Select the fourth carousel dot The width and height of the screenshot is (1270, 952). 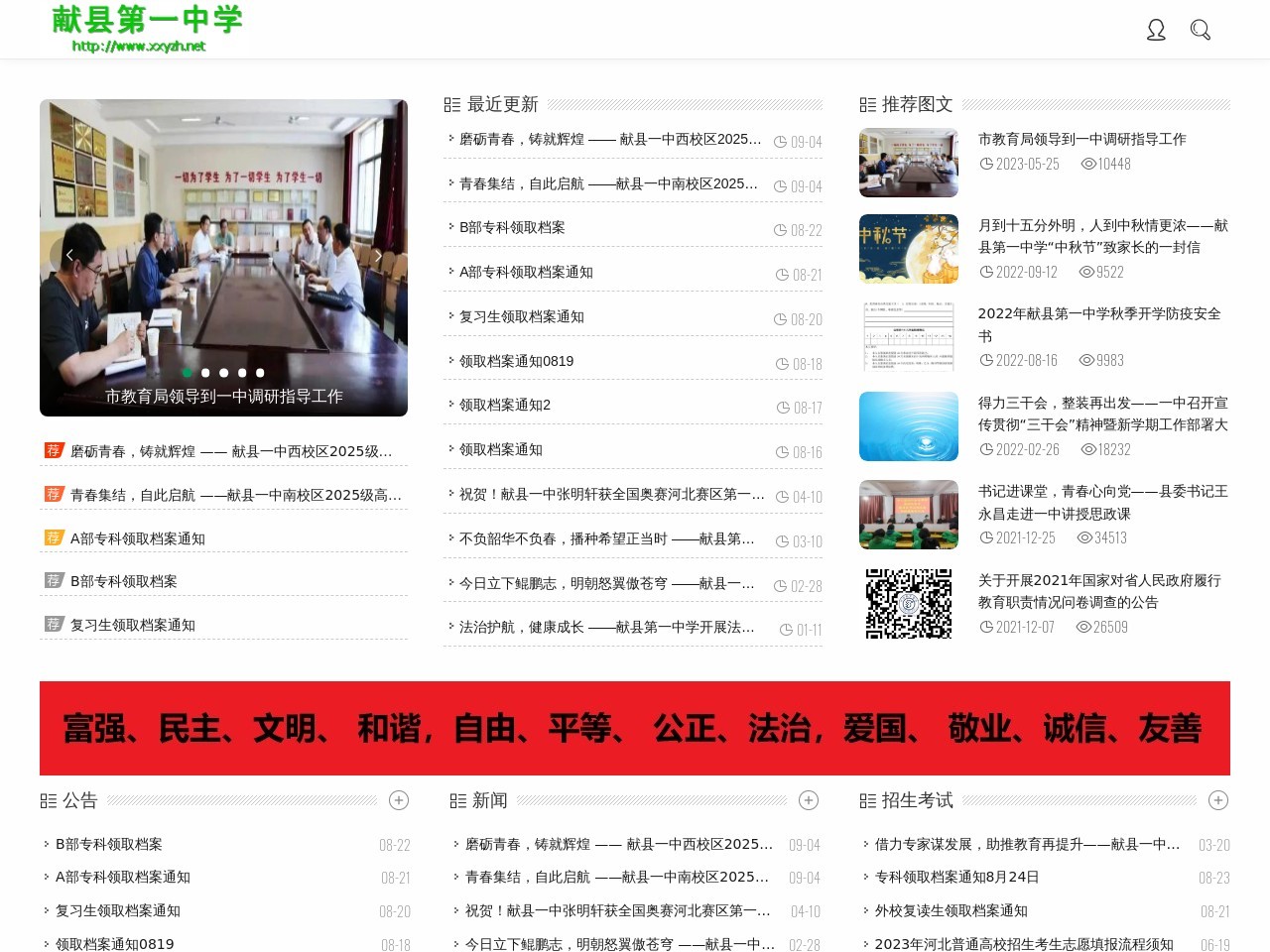coord(242,373)
